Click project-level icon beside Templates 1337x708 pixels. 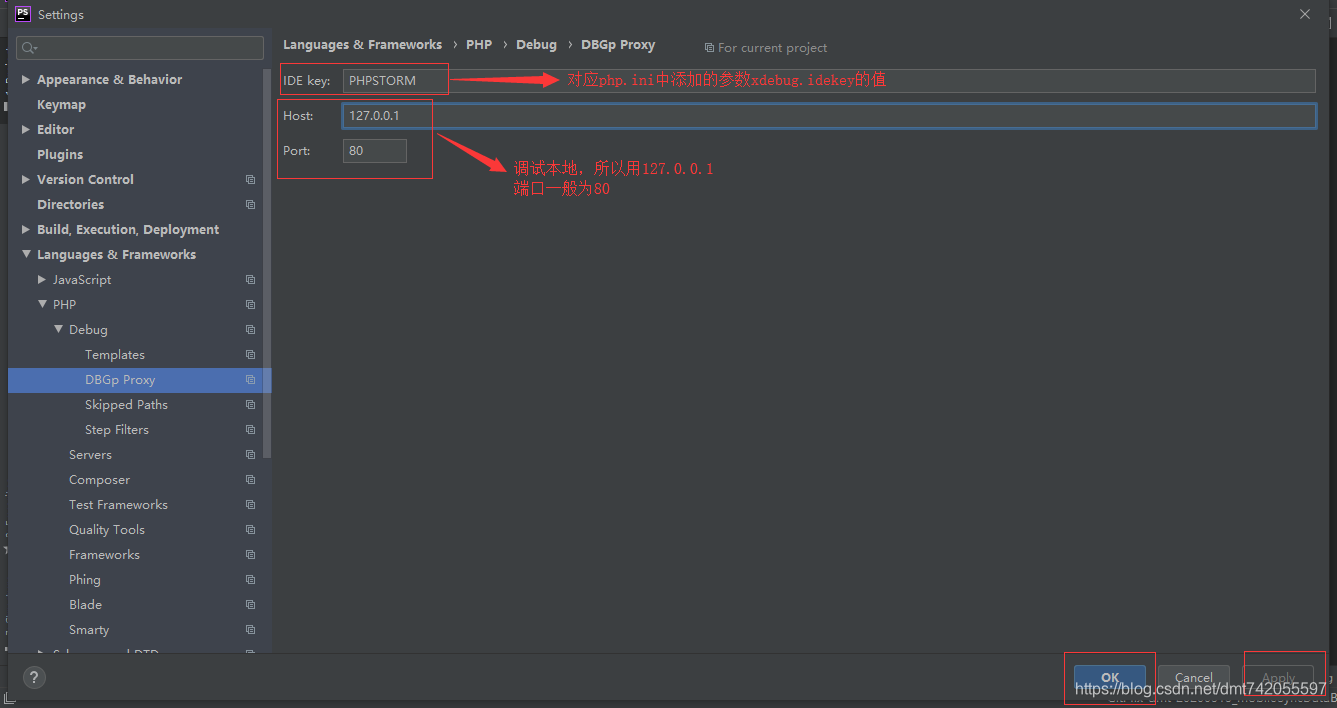pyautogui.click(x=250, y=355)
